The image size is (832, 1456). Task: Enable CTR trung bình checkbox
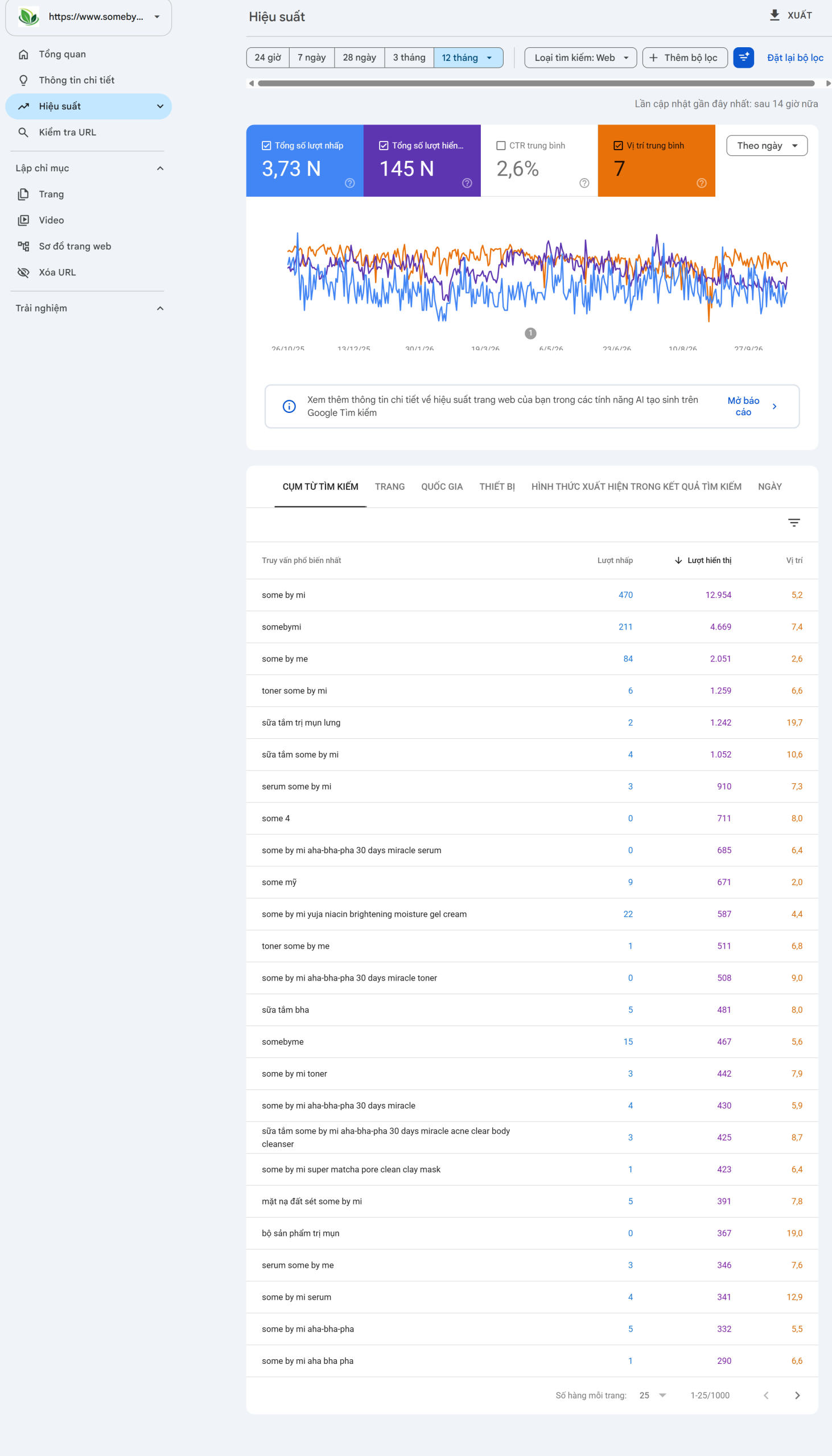click(501, 146)
